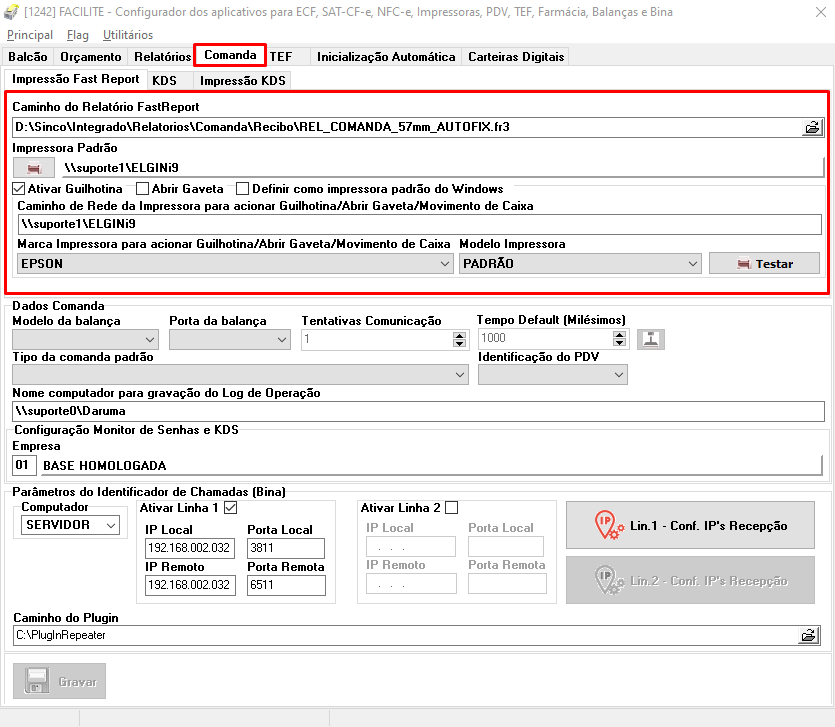Select Impressão Fast Report sub-tab
Image resolution: width=835 pixels, height=727 pixels.
tap(76, 79)
